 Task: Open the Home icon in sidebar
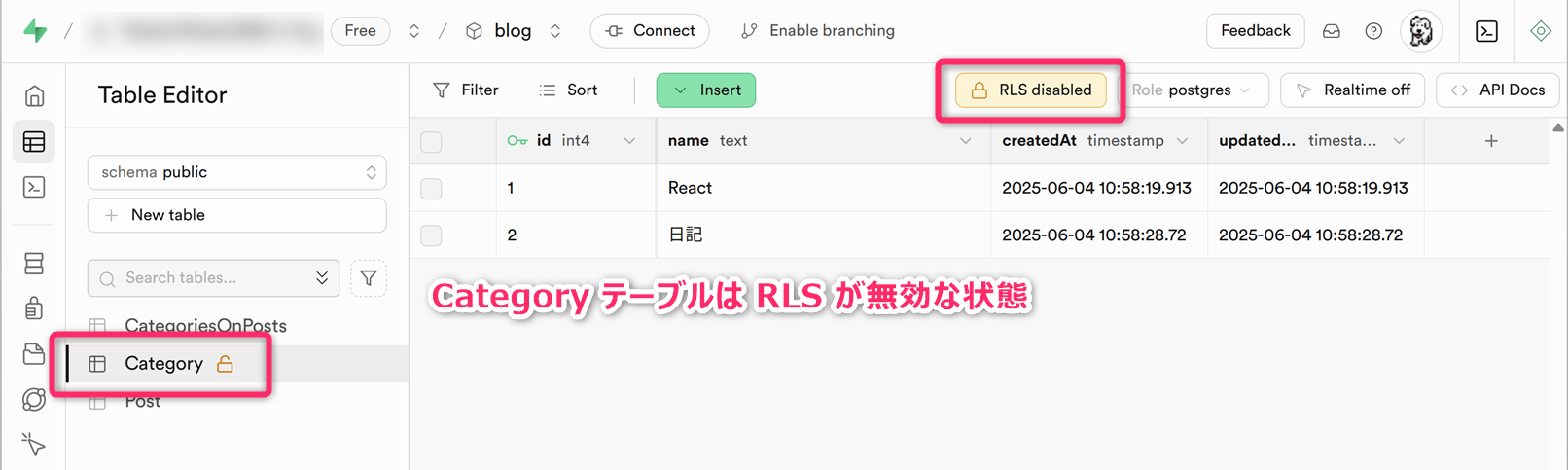tap(34, 95)
